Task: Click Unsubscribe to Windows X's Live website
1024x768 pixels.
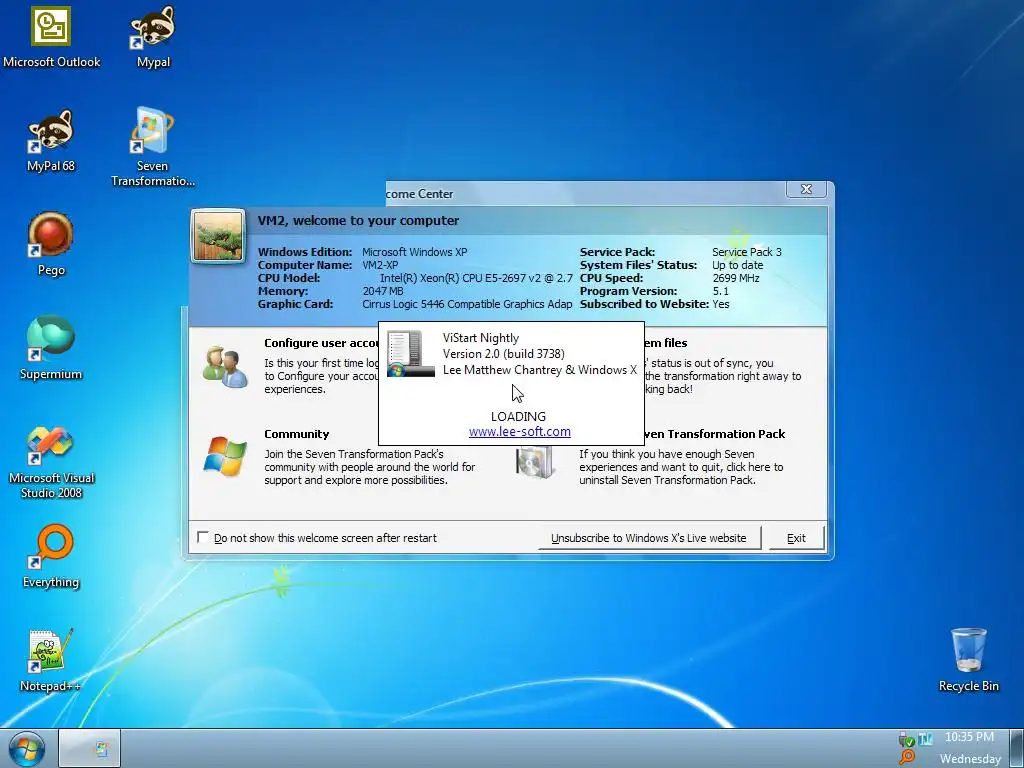Action: (648, 538)
